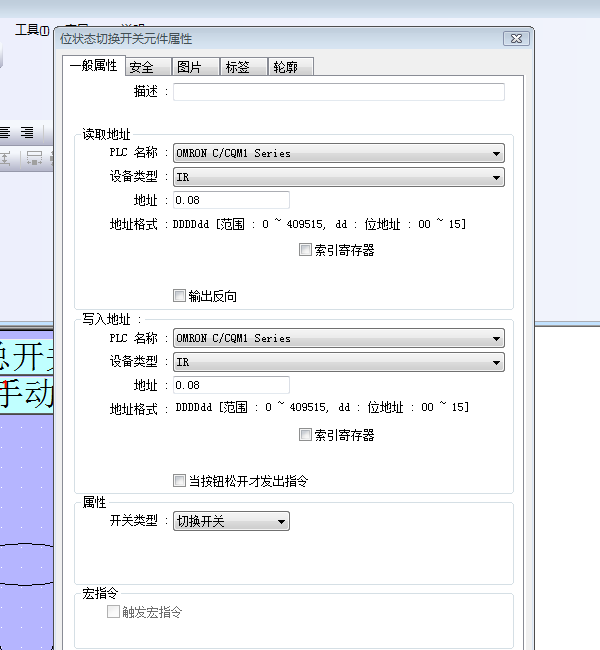Click the right-align text icon in the toolbar

(27, 132)
